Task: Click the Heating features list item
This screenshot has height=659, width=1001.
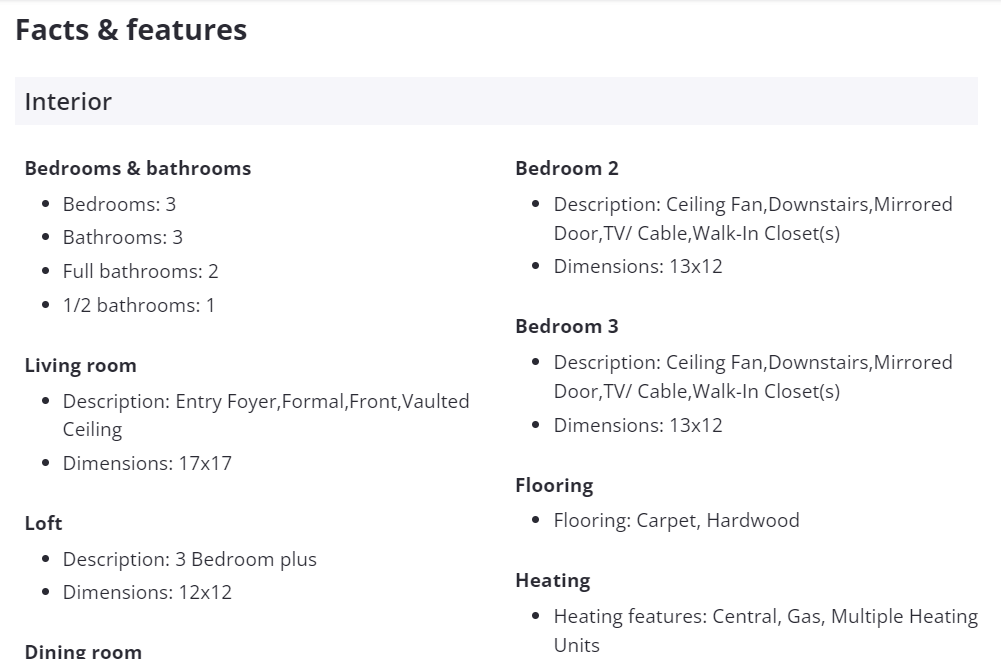Action: tap(765, 630)
